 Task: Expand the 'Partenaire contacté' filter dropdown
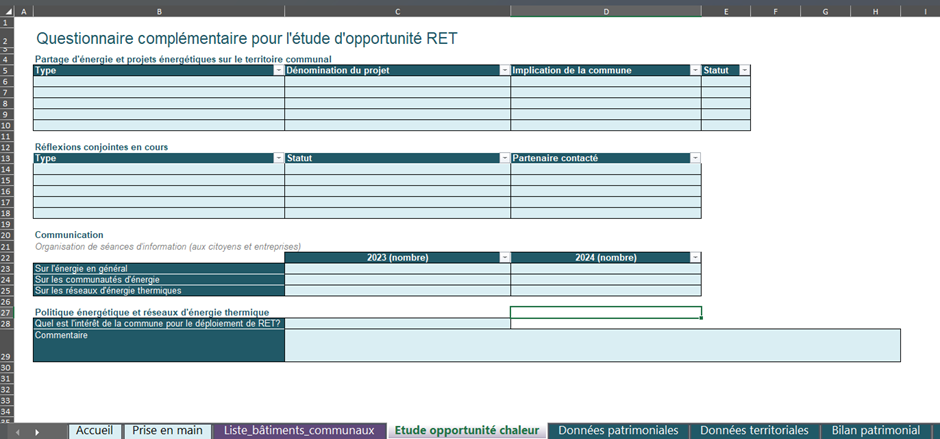[x=695, y=158]
